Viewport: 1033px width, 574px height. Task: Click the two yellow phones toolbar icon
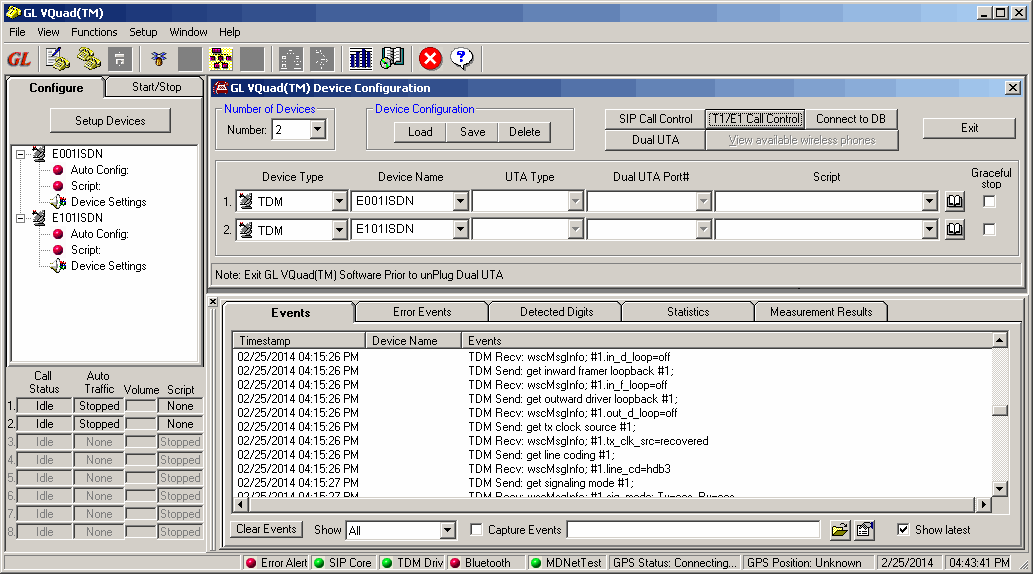[x=89, y=59]
